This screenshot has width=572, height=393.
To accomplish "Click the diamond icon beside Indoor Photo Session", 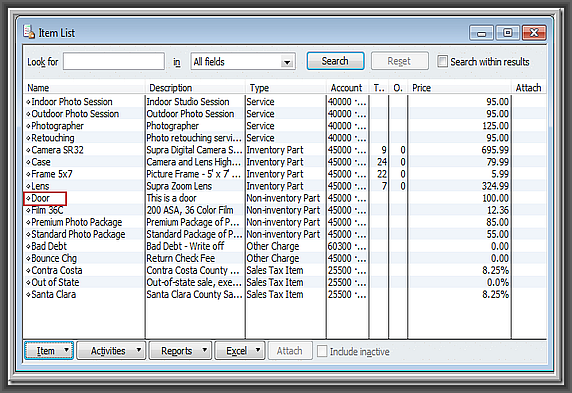I will coord(28,102).
